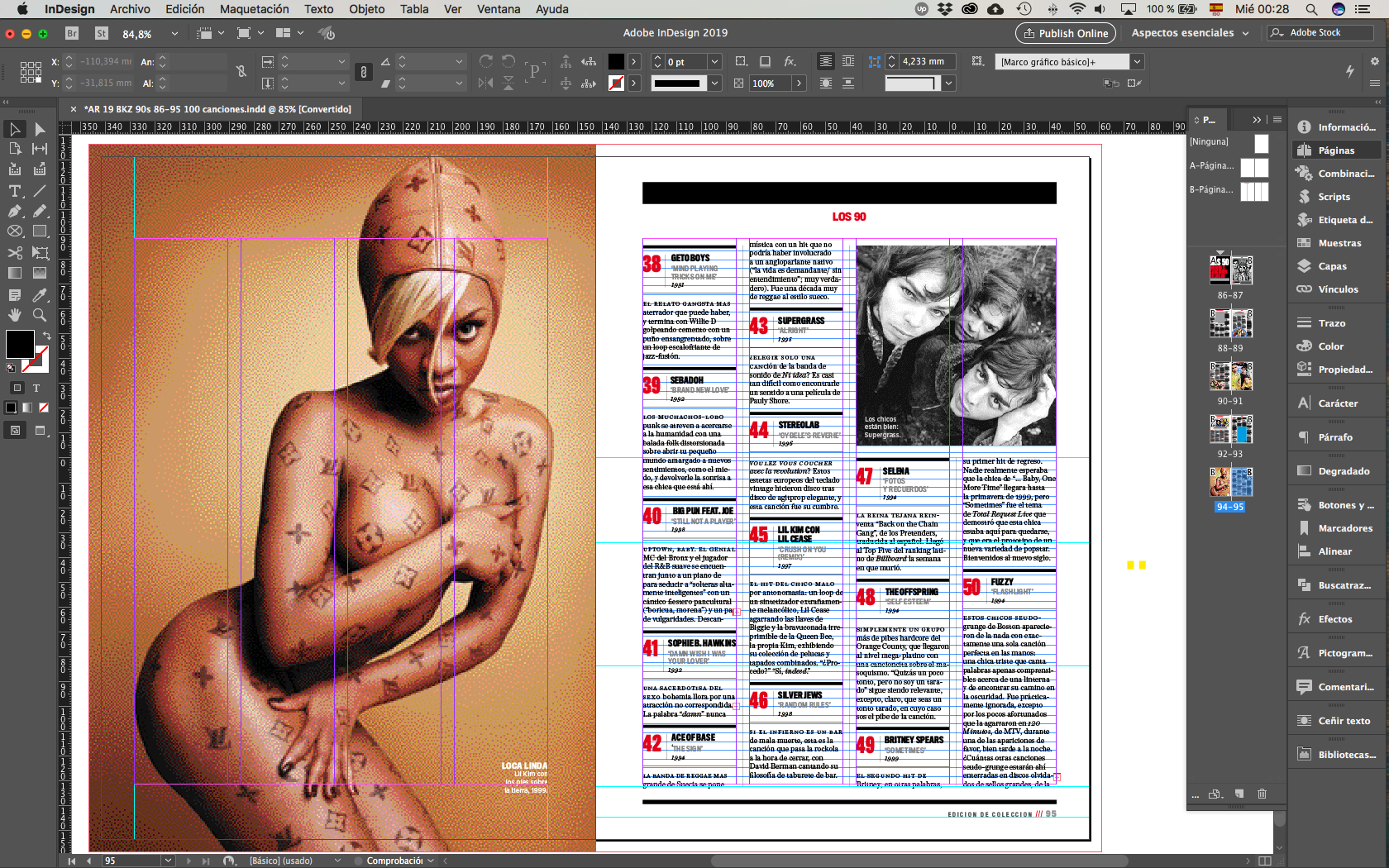Screen dimensions: 1389x868
Task: Select the Gap tool
Action: pos(39,149)
